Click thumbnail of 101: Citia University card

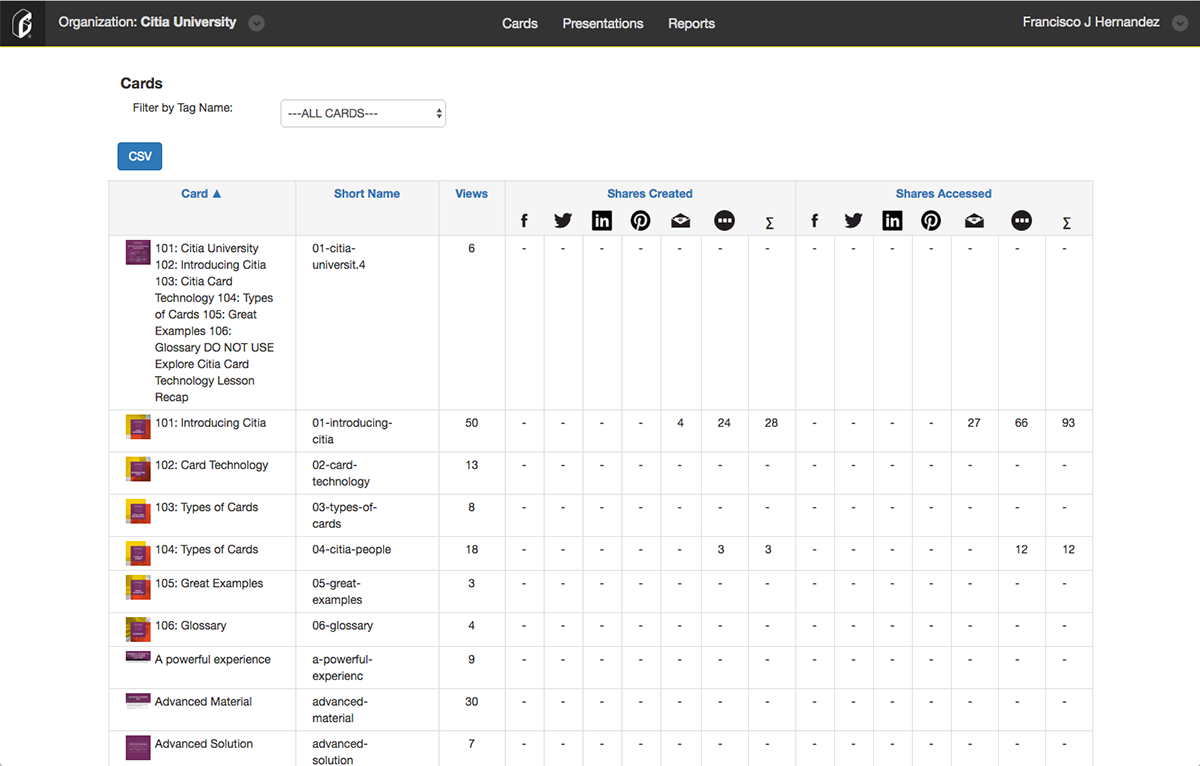pos(138,252)
